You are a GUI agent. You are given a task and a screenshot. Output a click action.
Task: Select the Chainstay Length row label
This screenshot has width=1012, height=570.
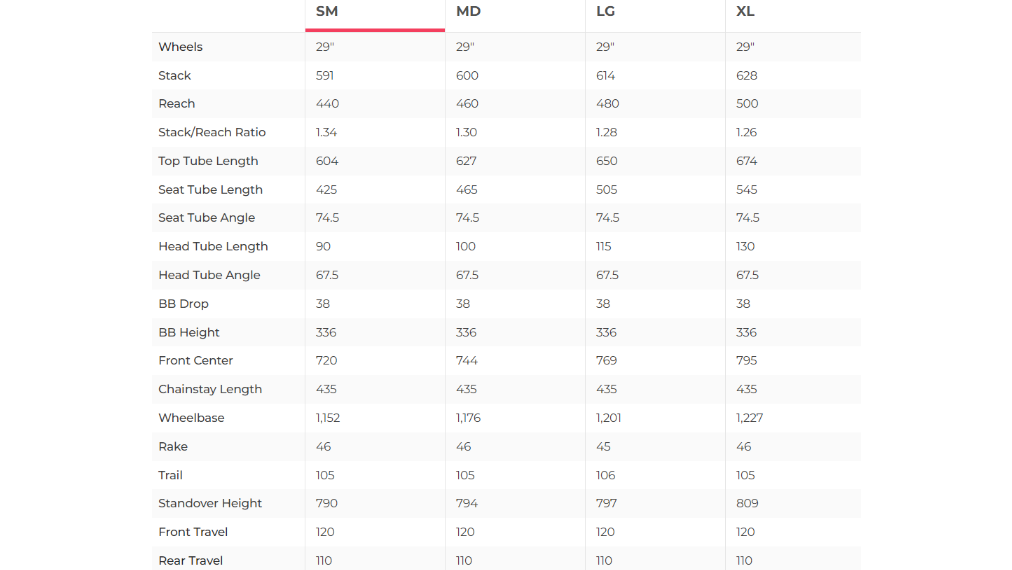pyautogui.click(x=210, y=390)
